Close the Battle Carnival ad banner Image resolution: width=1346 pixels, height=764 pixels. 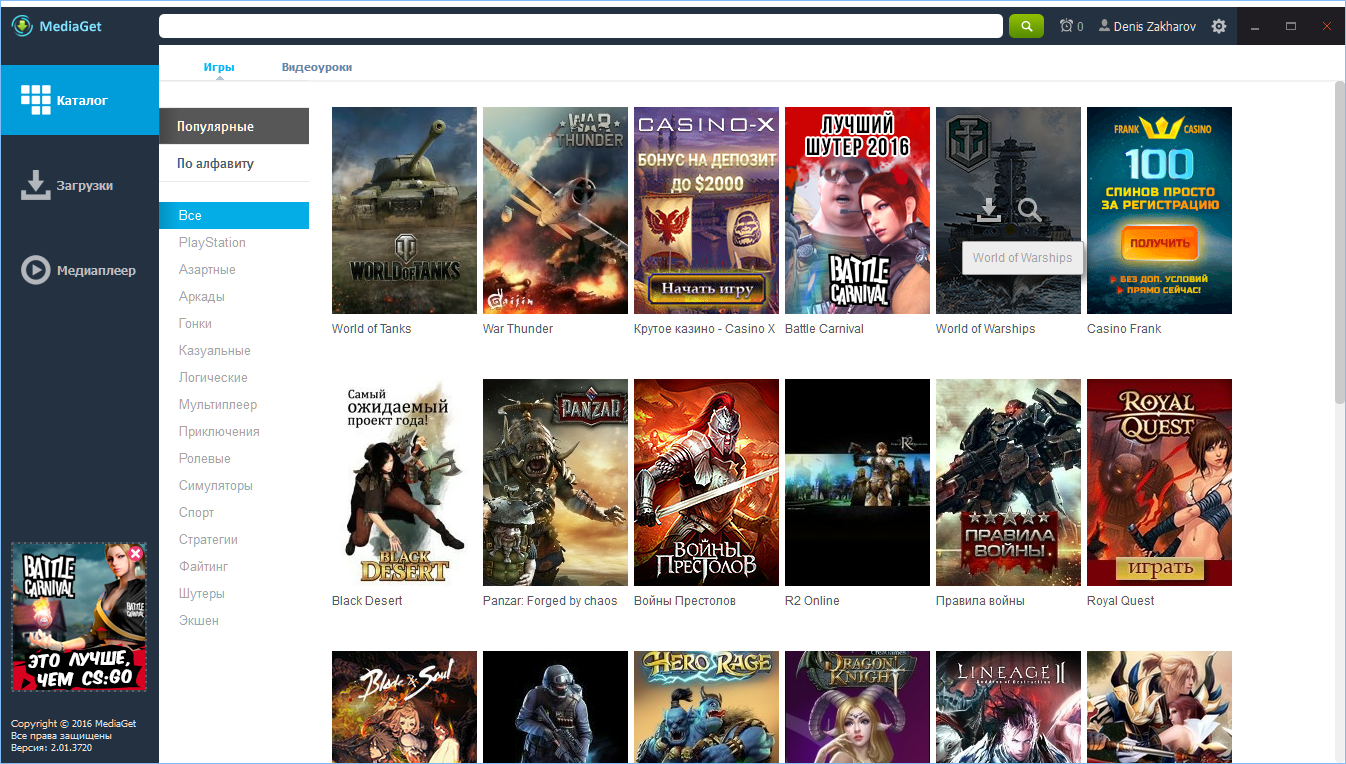click(135, 553)
